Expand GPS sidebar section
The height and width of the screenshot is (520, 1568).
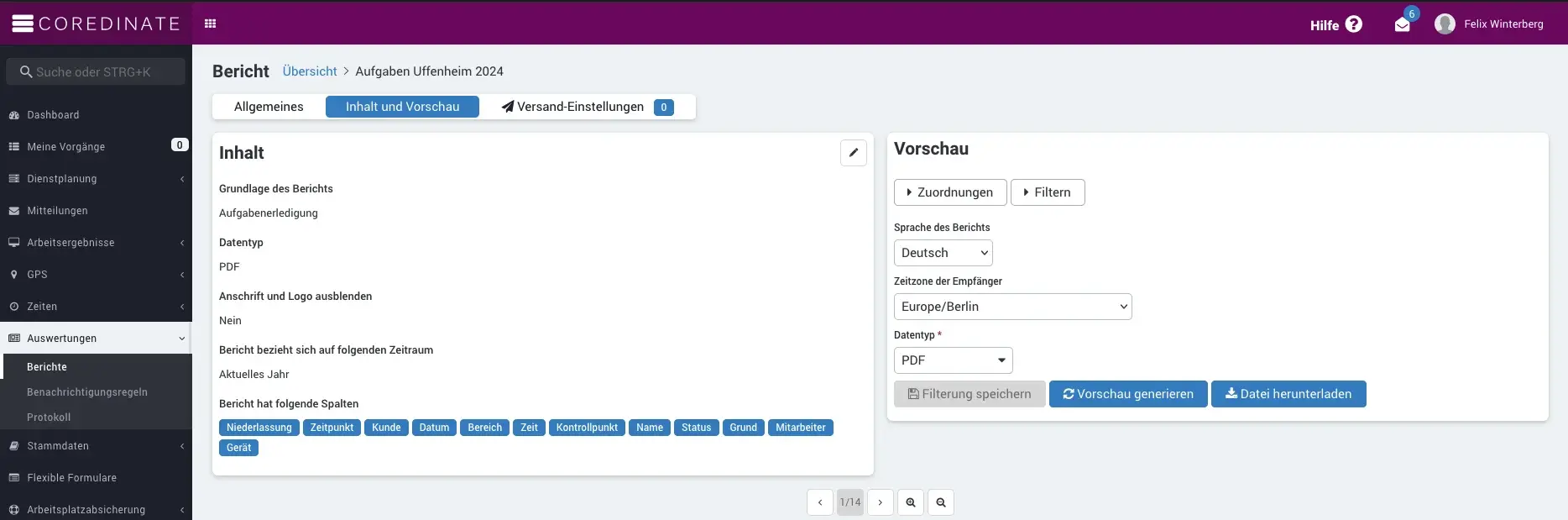(96, 275)
